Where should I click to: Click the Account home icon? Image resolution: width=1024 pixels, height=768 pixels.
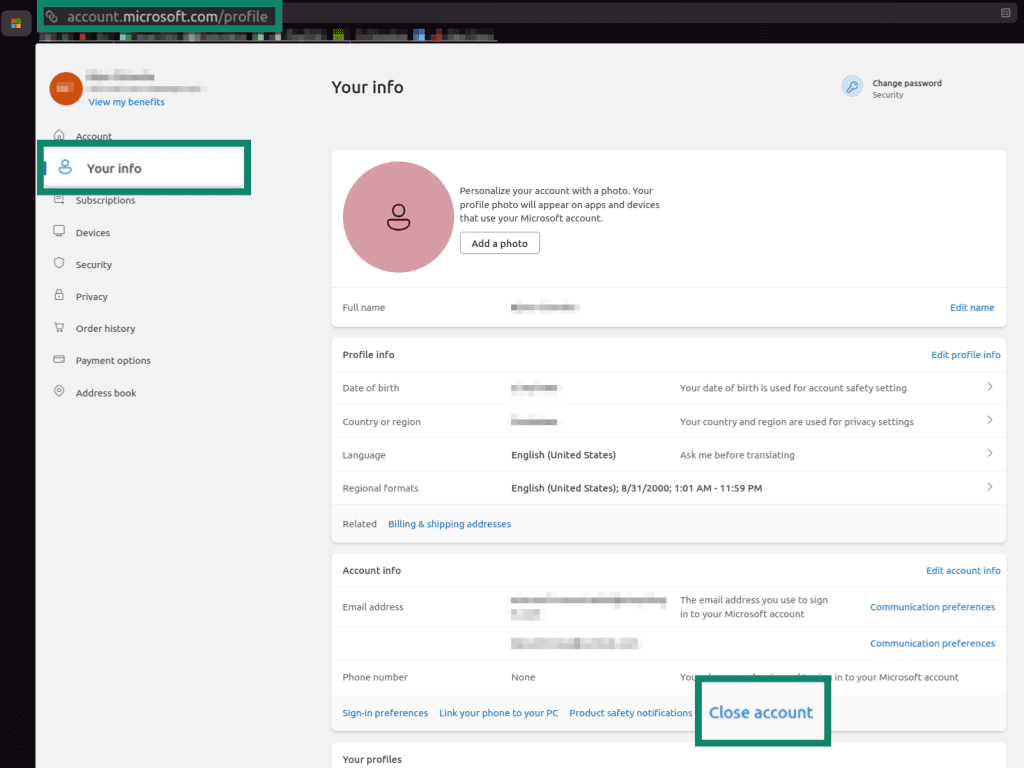tap(59, 135)
